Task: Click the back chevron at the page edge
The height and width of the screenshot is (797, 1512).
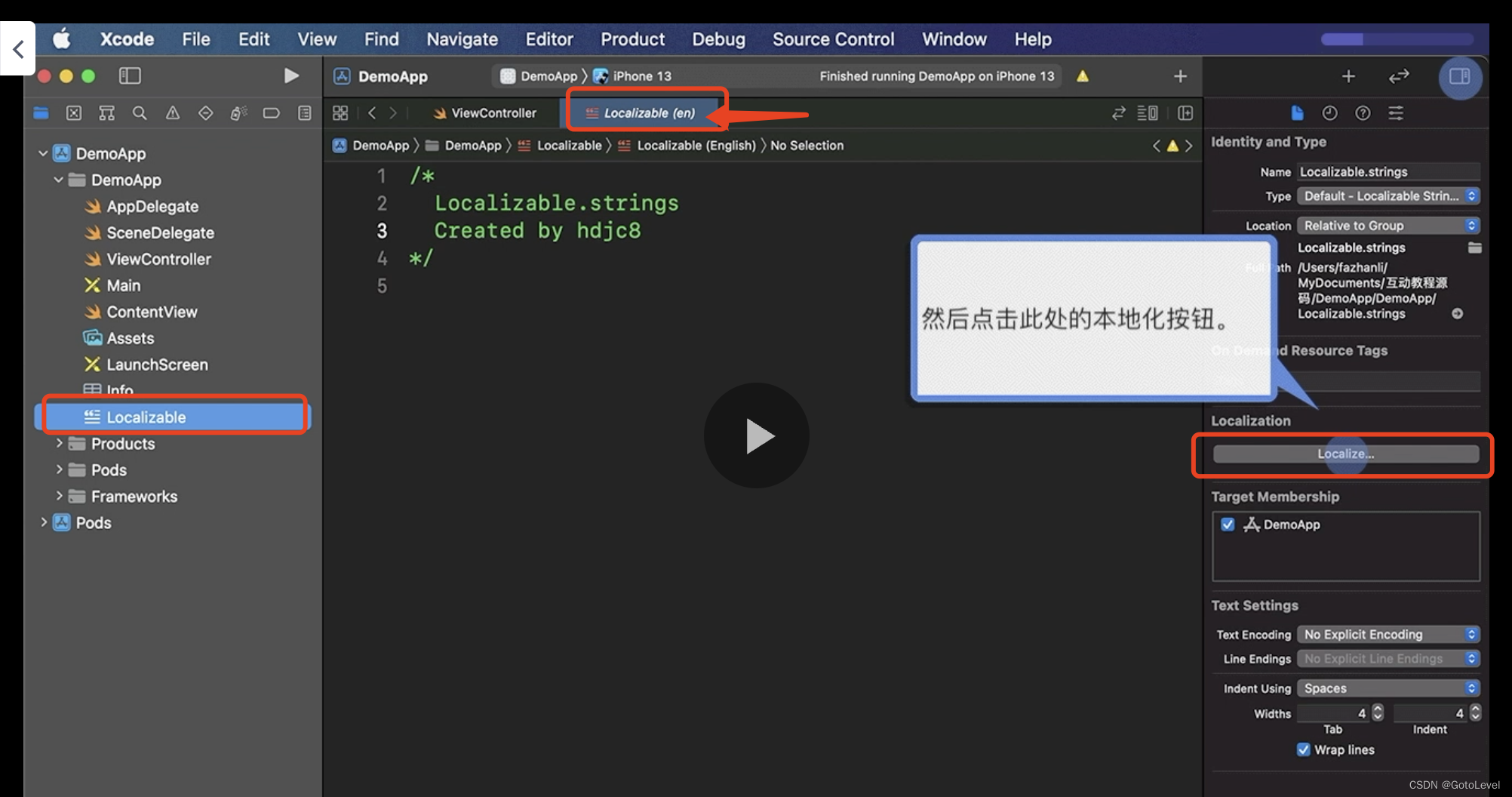Action: 18,50
